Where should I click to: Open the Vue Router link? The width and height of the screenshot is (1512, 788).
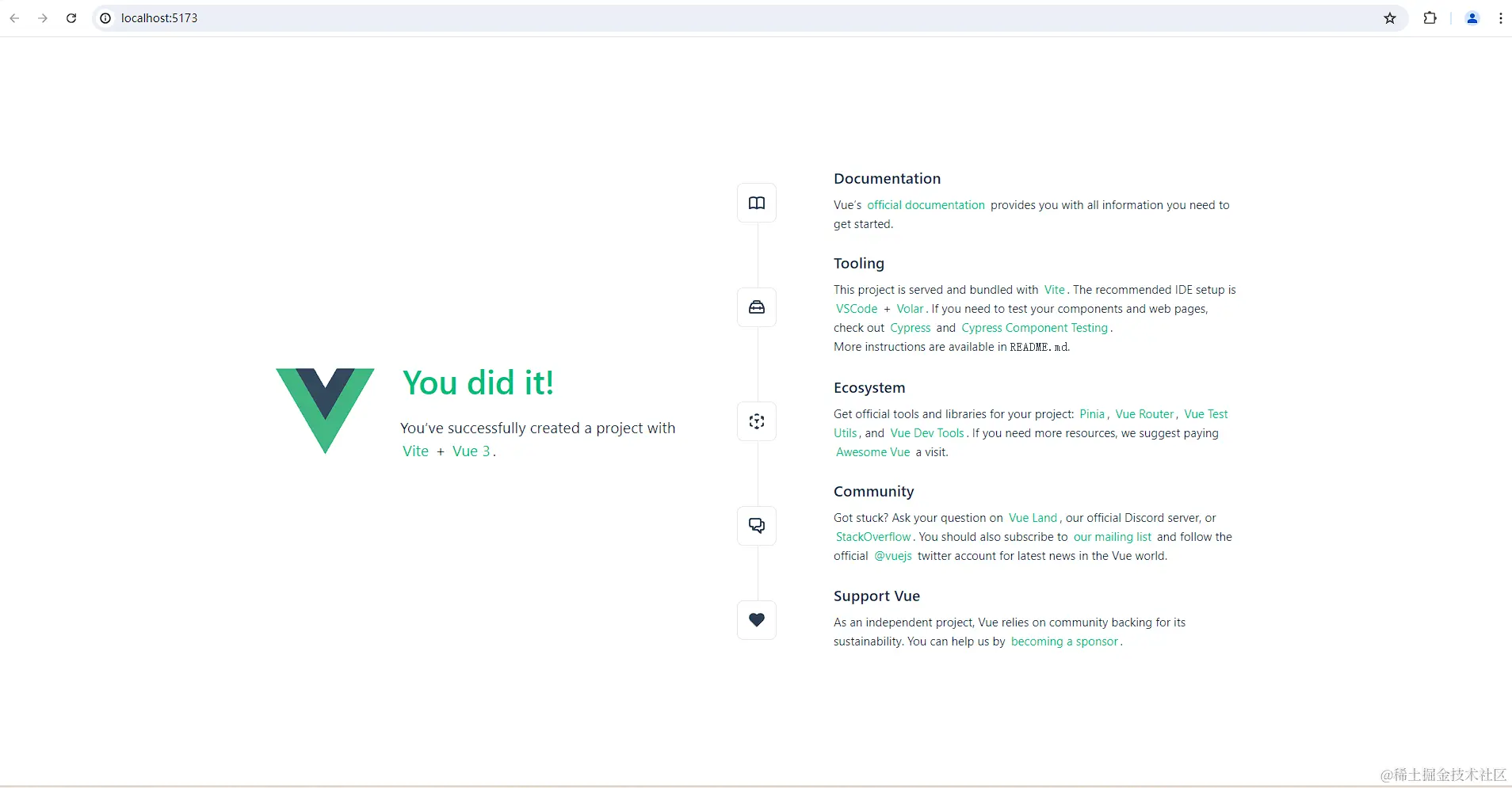point(1144,414)
